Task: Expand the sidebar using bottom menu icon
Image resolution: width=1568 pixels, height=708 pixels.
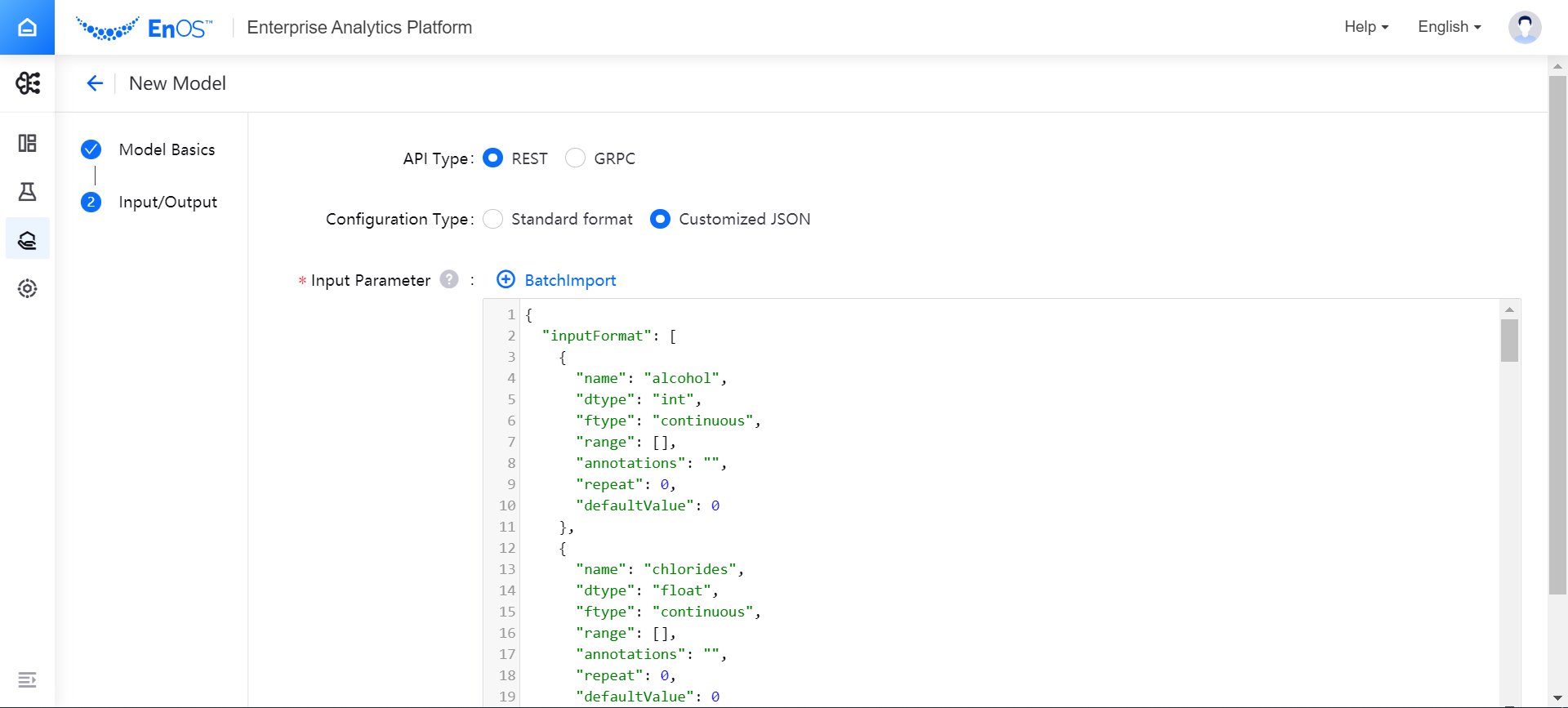Action: pyautogui.click(x=27, y=679)
